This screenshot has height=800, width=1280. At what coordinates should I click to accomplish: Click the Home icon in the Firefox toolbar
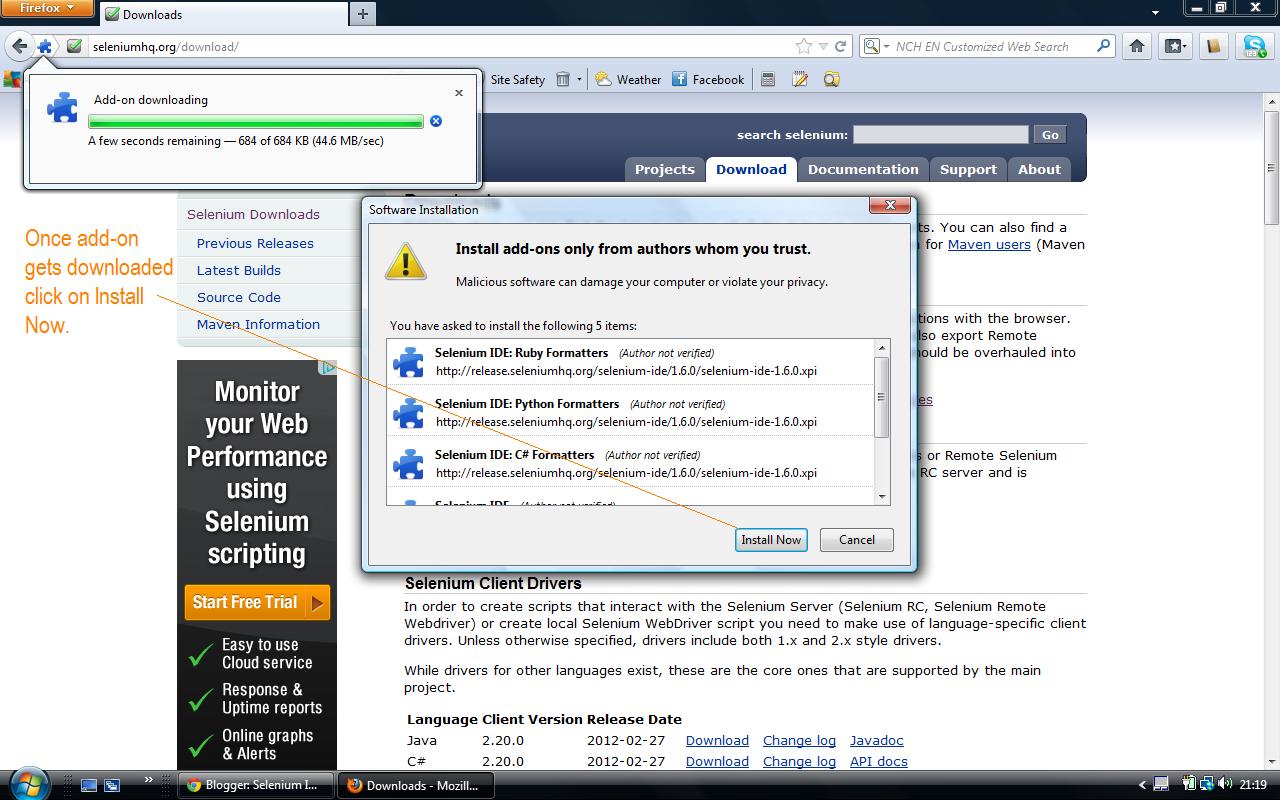pos(1136,46)
